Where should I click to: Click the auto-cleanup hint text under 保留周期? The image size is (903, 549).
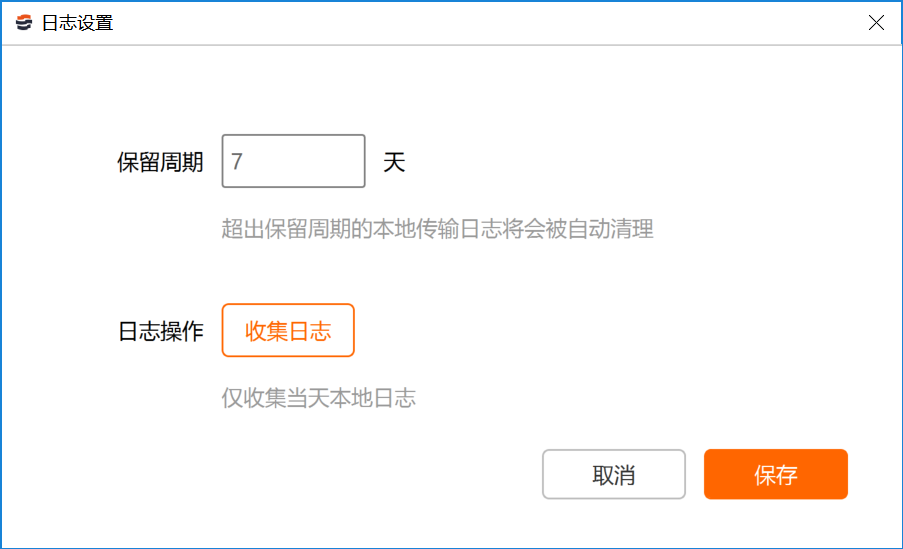tap(437, 229)
